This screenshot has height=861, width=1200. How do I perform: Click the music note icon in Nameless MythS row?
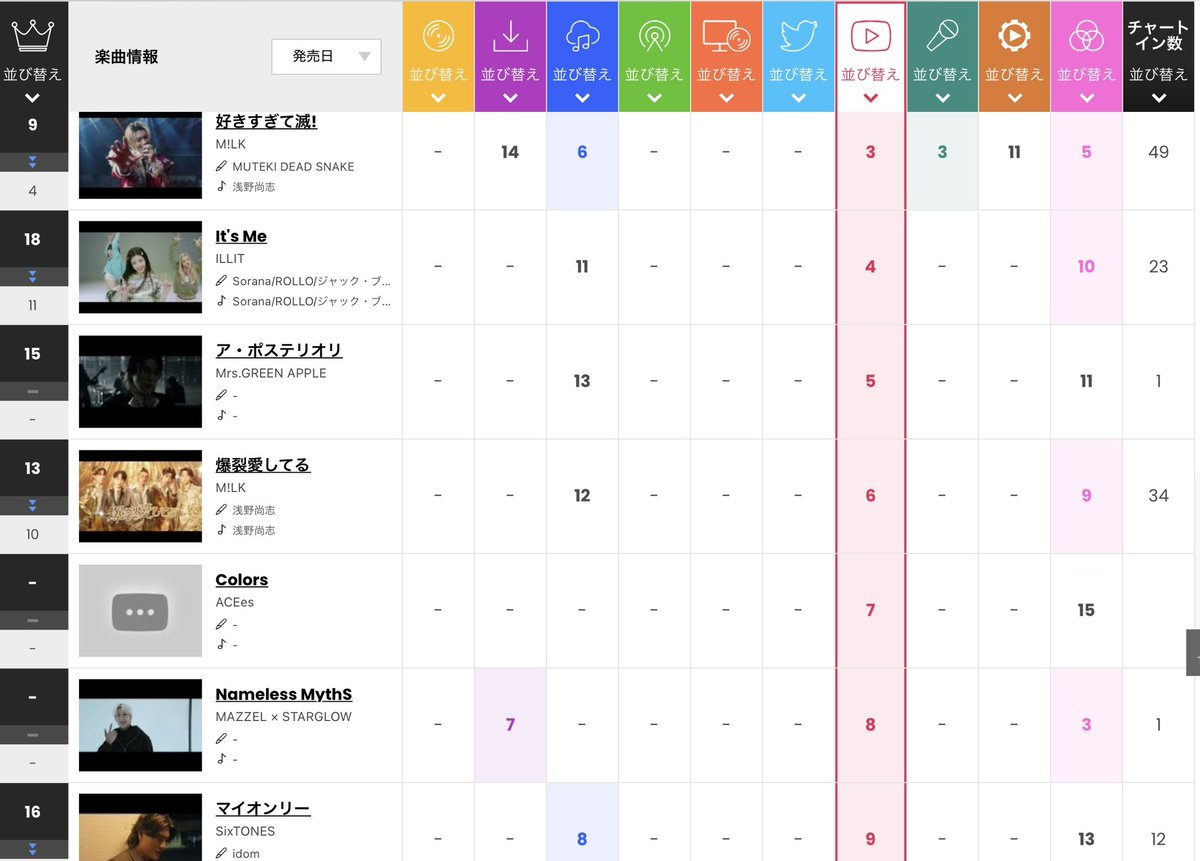[x=222, y=759]
